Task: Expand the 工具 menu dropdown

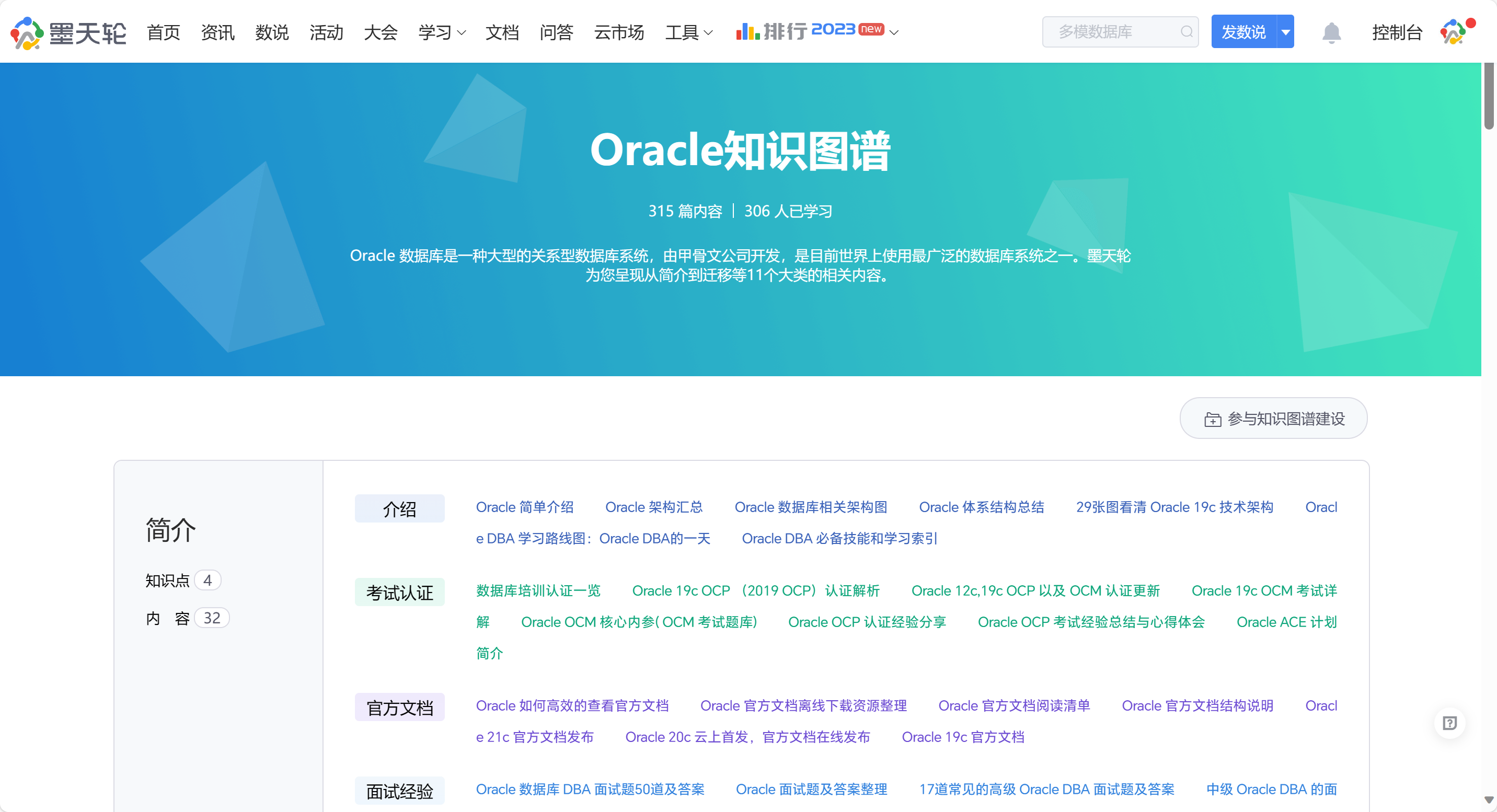Action: click(708, 33)
